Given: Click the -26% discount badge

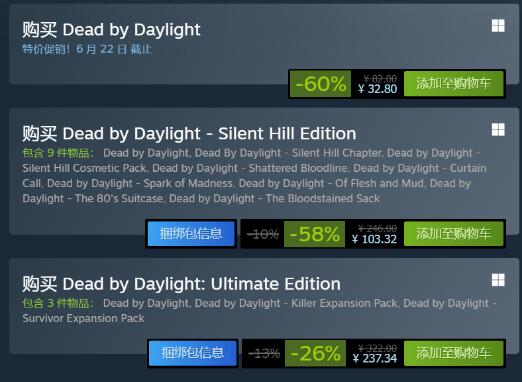Looking at the screenshot, I should coord(315,353).
